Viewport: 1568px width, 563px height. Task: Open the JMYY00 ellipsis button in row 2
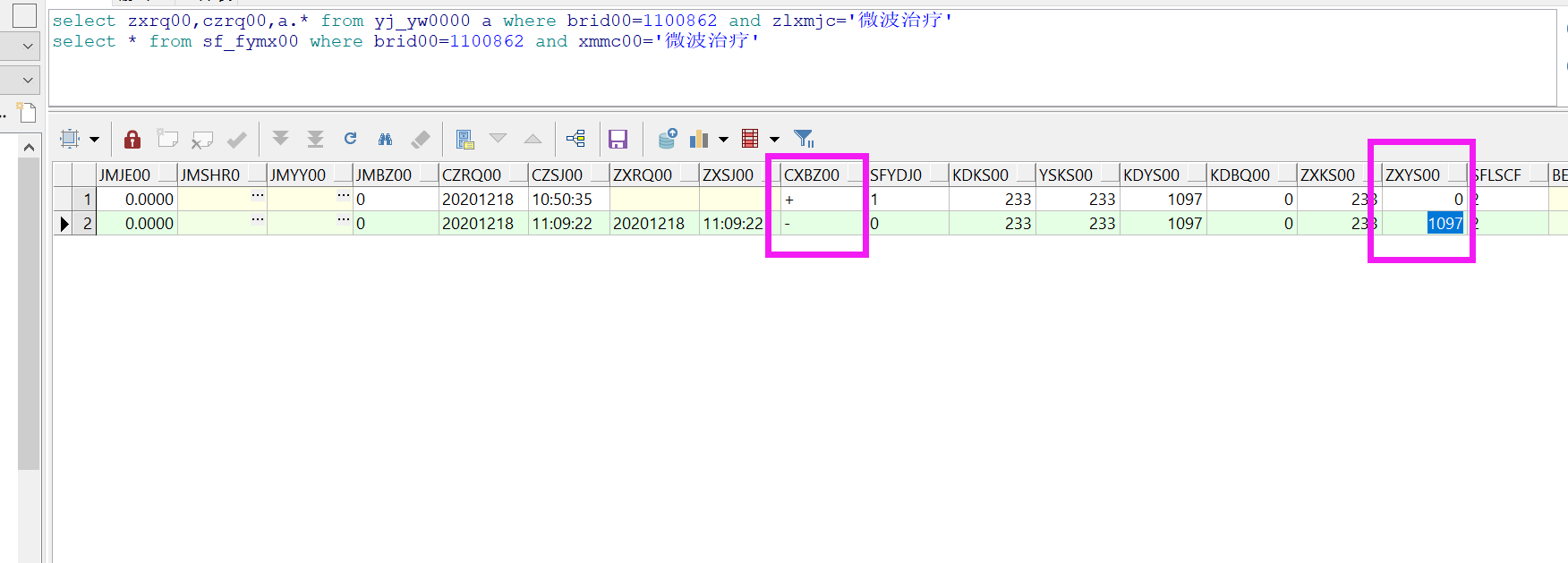tap(343, 219)
